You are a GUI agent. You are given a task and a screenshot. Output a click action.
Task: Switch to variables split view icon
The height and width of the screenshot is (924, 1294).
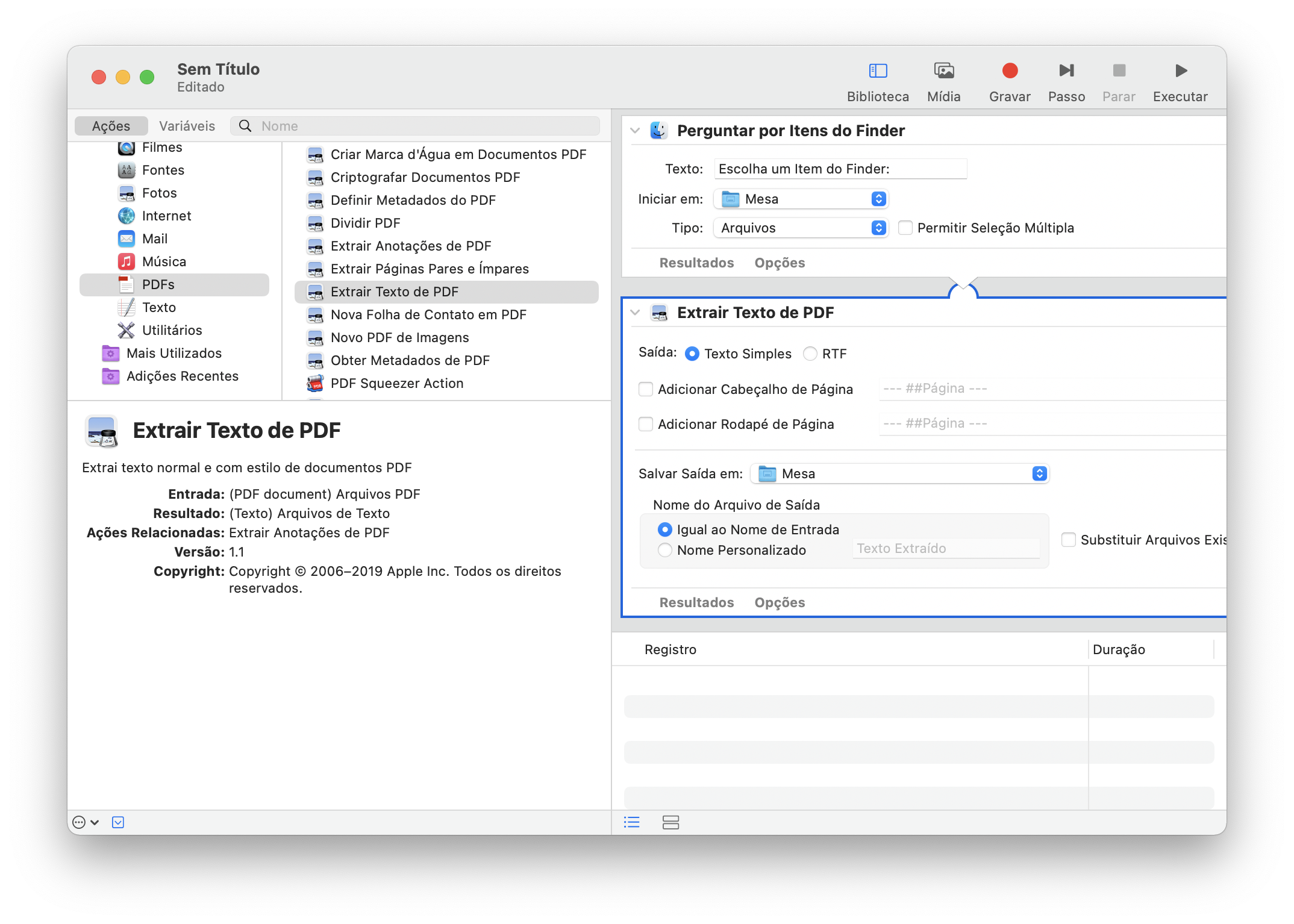[x=670, y=822]
